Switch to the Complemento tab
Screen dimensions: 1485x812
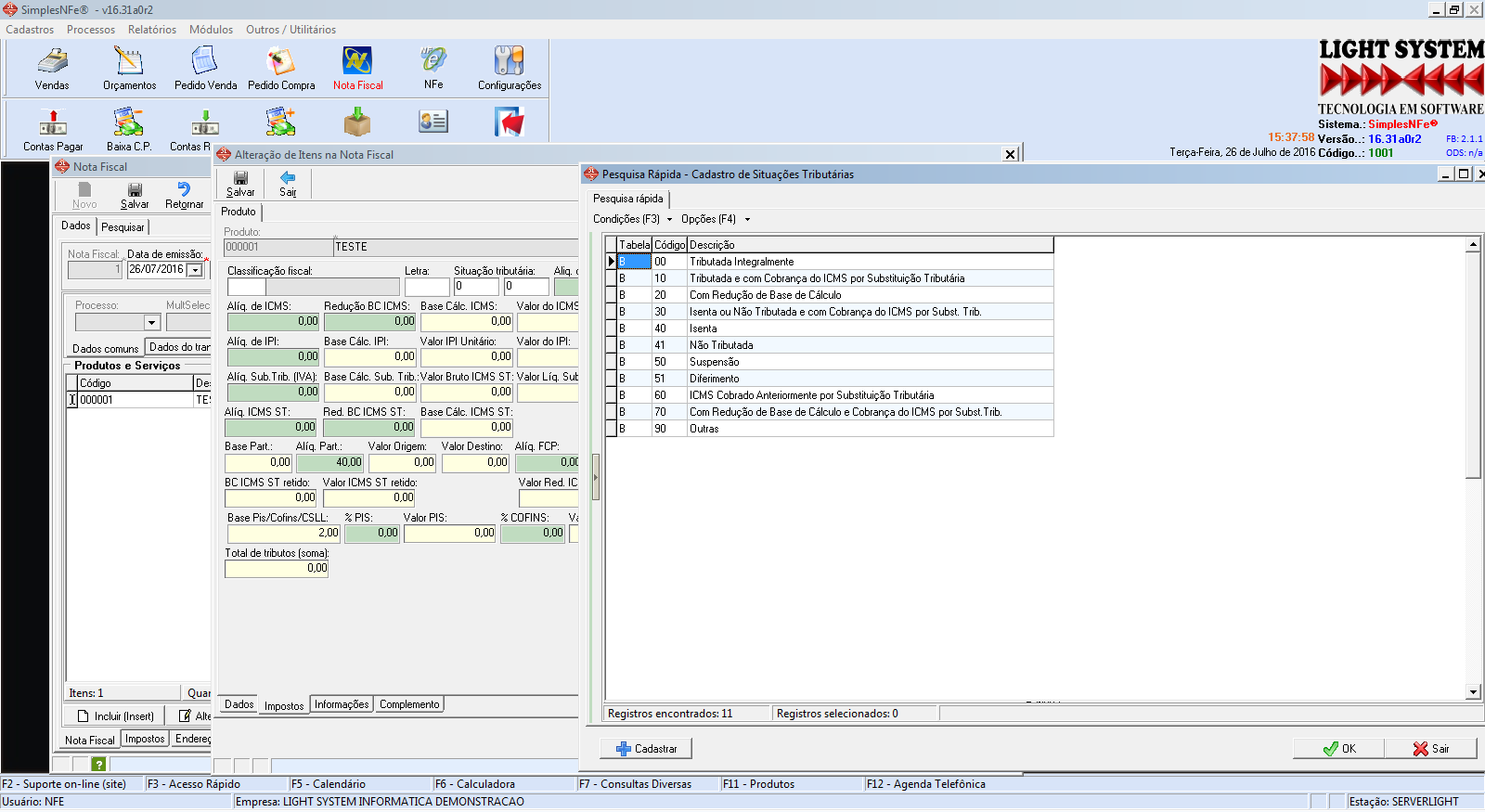click(409, 704)
